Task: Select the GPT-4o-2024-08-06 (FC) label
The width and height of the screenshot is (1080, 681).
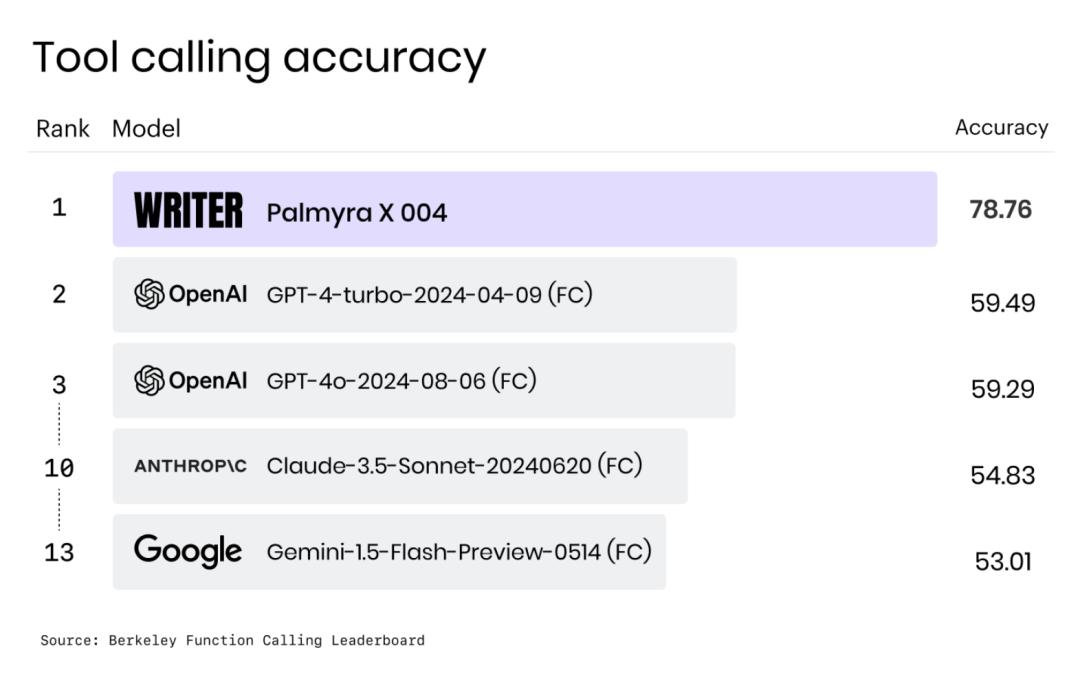Action: tap(401, 381)
